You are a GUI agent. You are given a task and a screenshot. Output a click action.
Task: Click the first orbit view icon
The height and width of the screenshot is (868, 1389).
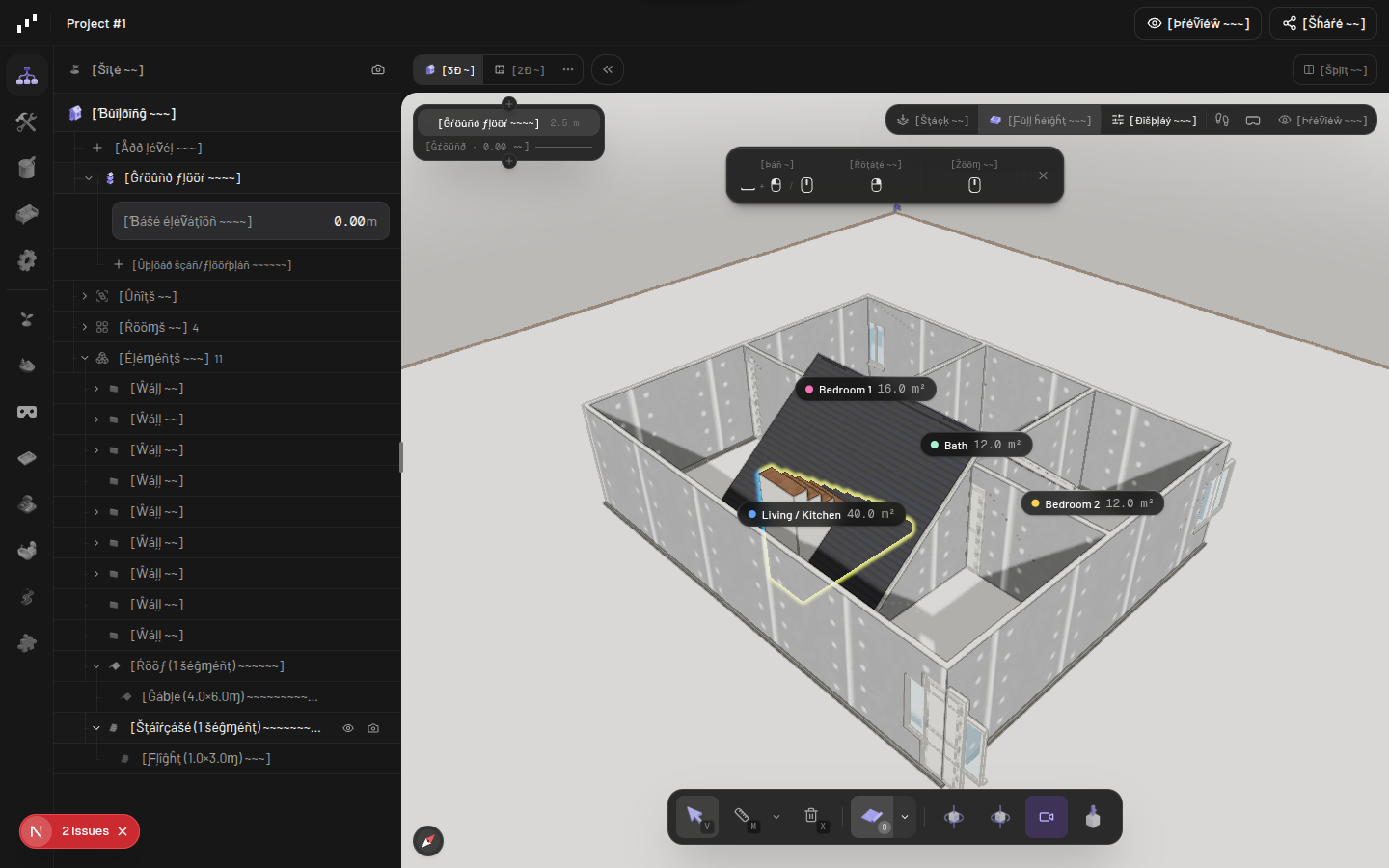[954, 817]
